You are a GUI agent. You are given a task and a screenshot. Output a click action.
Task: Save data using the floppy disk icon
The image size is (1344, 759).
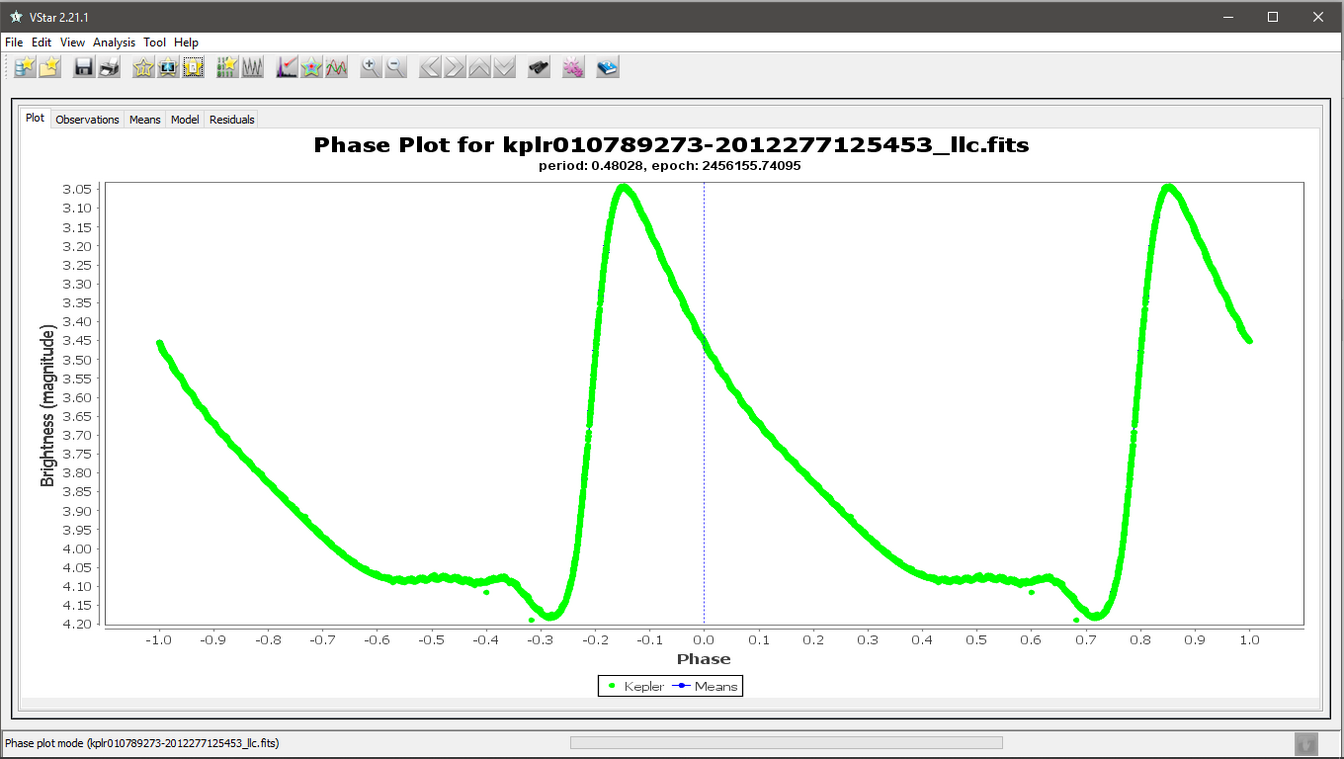pyautogui.click(x=84, y=68)
